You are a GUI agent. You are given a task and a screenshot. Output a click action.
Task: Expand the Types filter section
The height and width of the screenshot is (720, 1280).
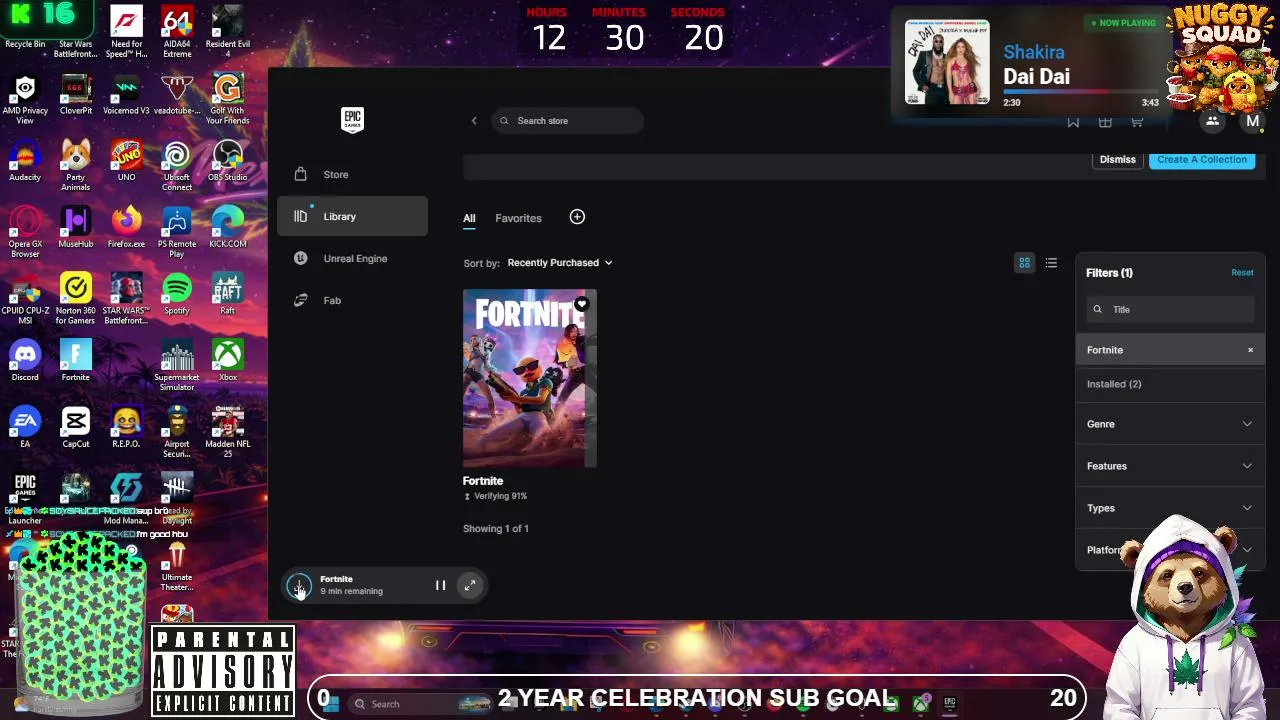1170,508
